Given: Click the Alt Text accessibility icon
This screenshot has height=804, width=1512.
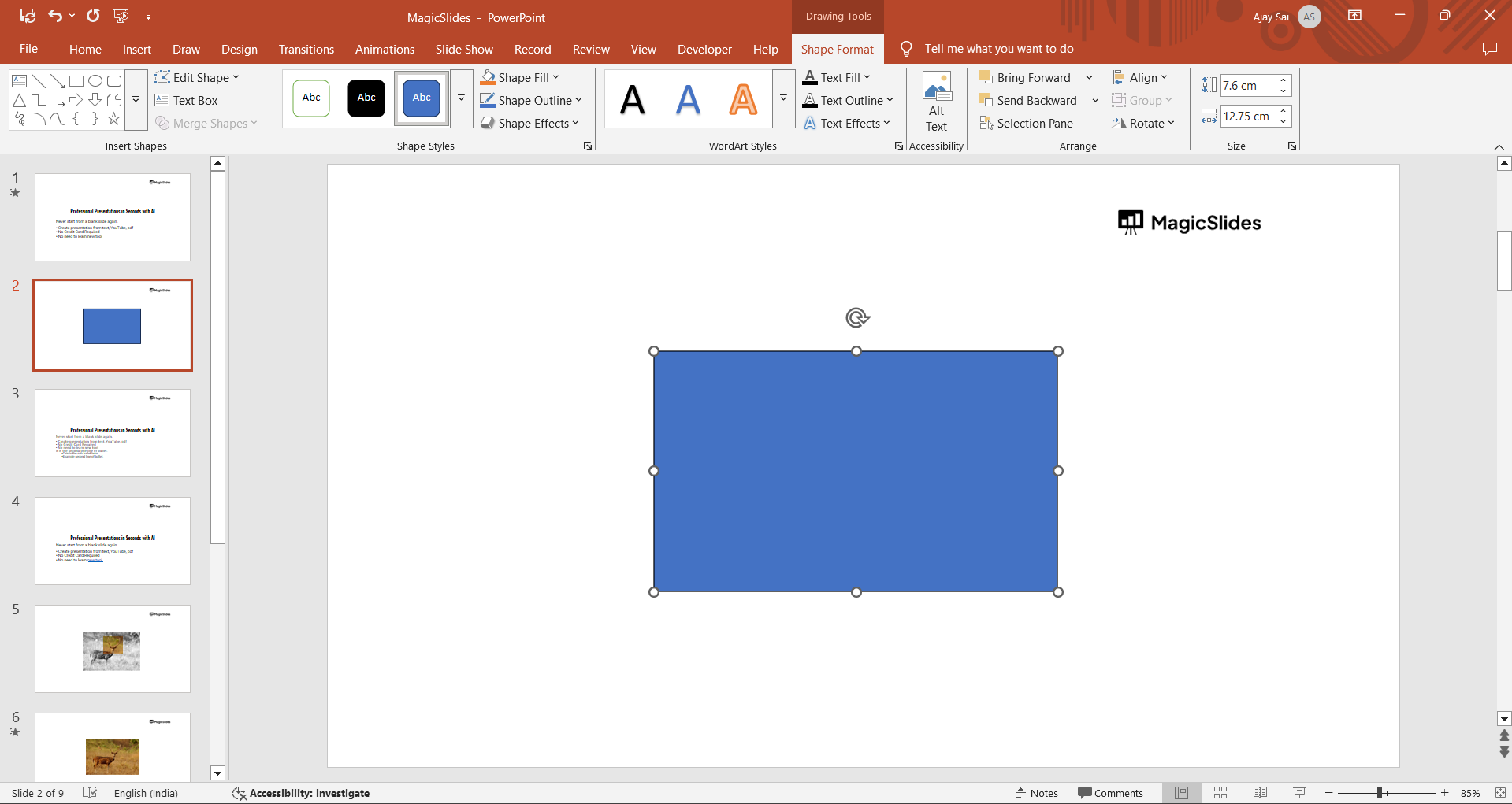Looking at the screenshot, I should tap(936, 102).
